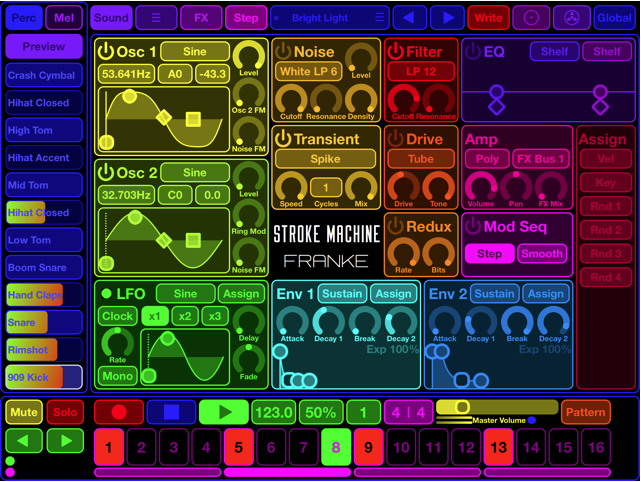The image size is (641, 482).
Task: Click the Preview button
Action: 43,46
